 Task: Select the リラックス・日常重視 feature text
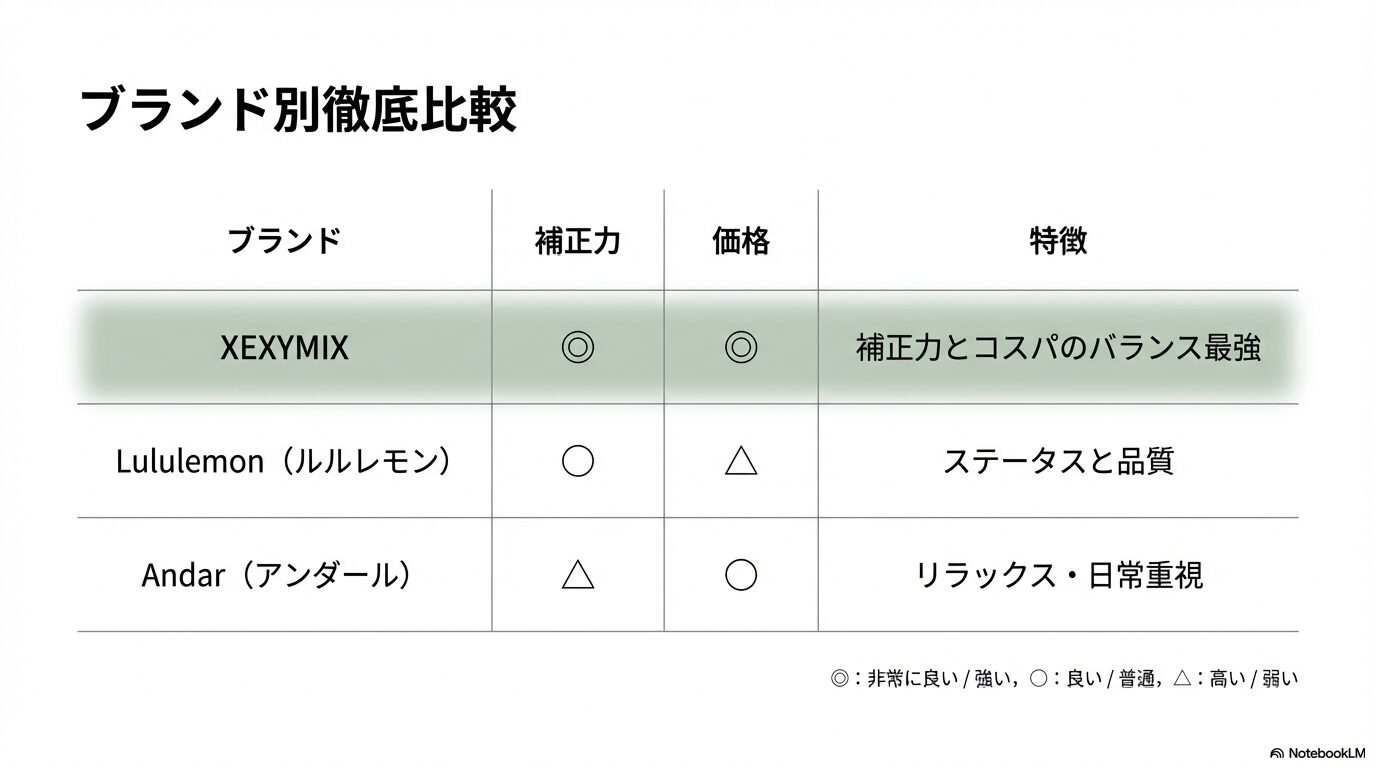(1058, 575)
